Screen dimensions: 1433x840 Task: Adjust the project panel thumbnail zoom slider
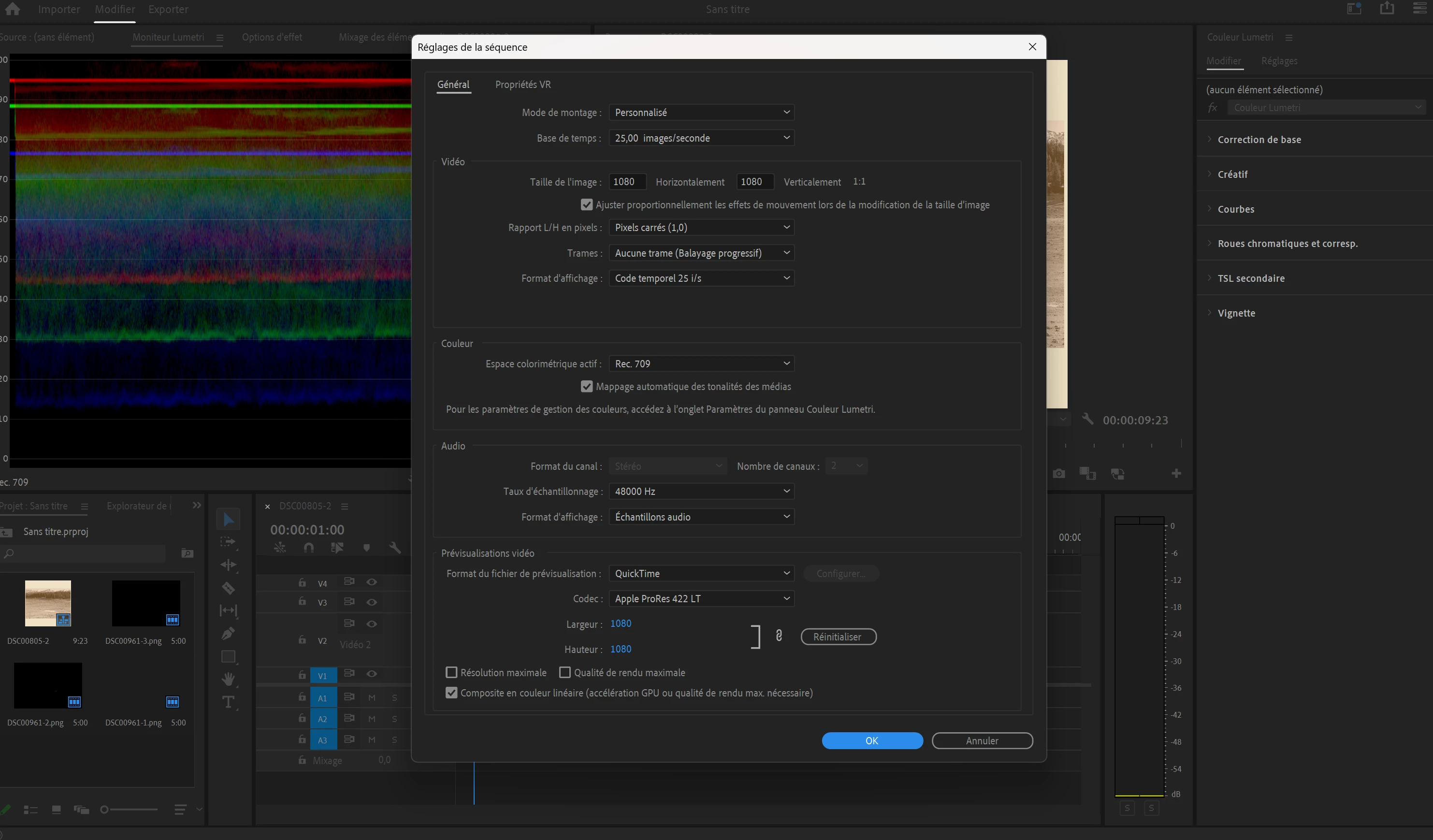(x=104, y=809)
